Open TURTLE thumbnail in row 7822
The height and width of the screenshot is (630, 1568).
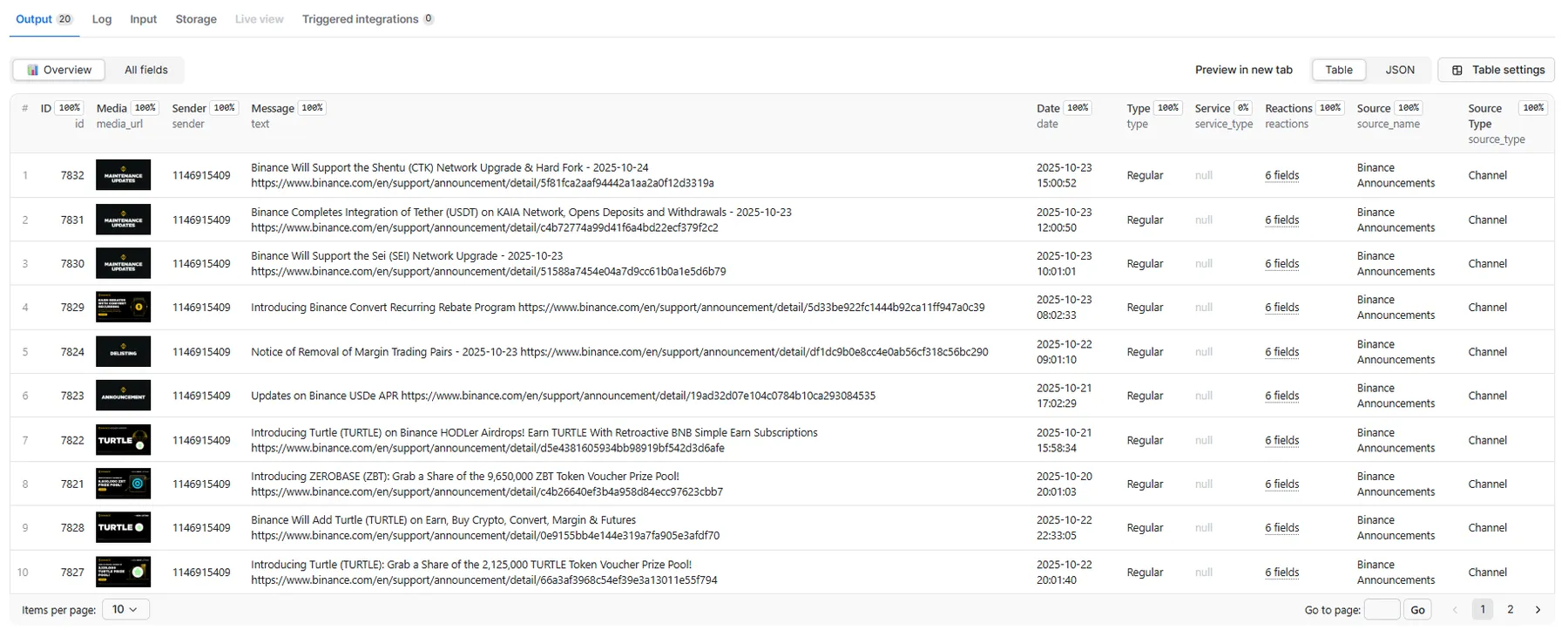(123, 440)
